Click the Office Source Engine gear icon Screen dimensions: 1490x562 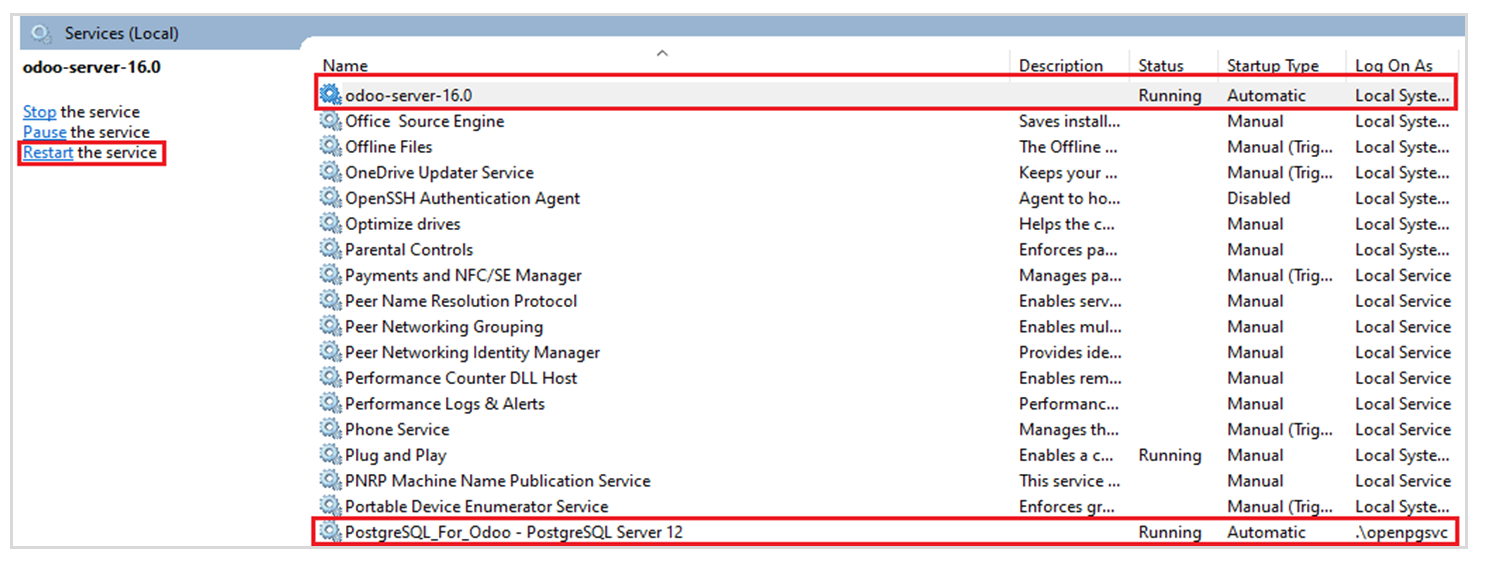point(330,122)
